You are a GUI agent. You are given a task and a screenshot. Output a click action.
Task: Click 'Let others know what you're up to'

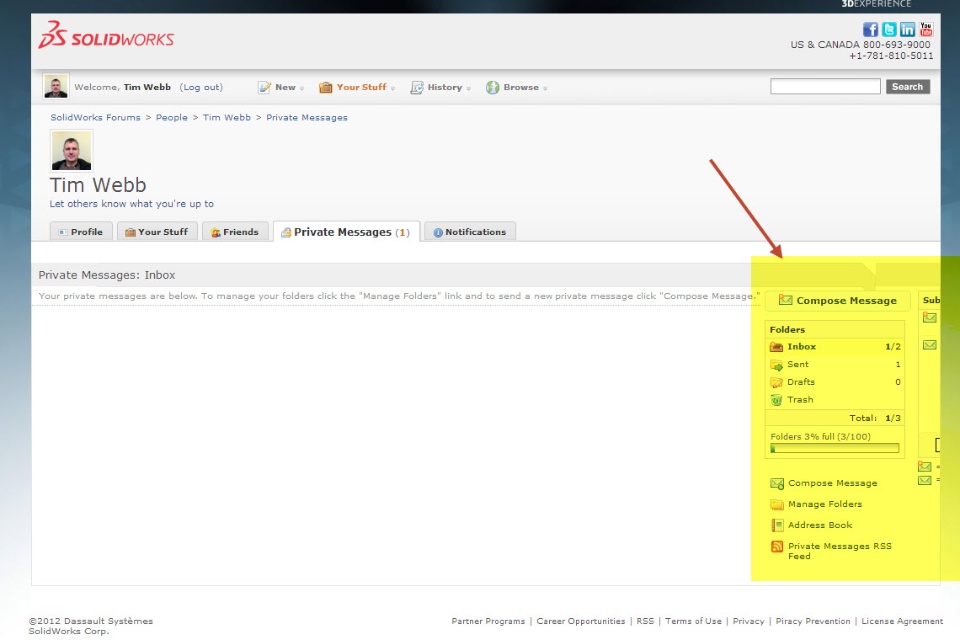(132, 204)
